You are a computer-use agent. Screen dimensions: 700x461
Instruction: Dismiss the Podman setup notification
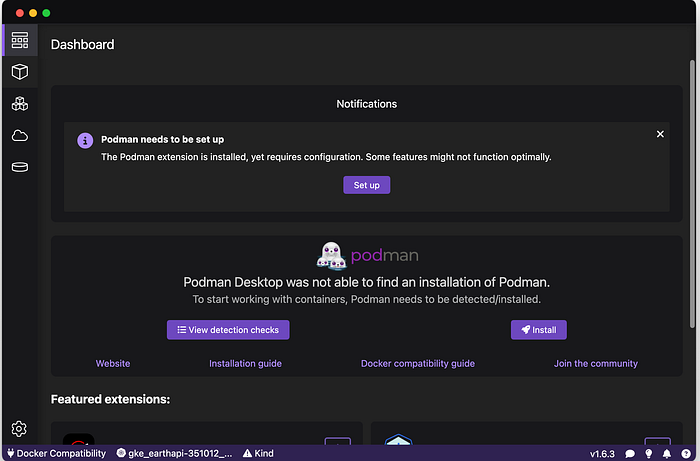(660, 134)
